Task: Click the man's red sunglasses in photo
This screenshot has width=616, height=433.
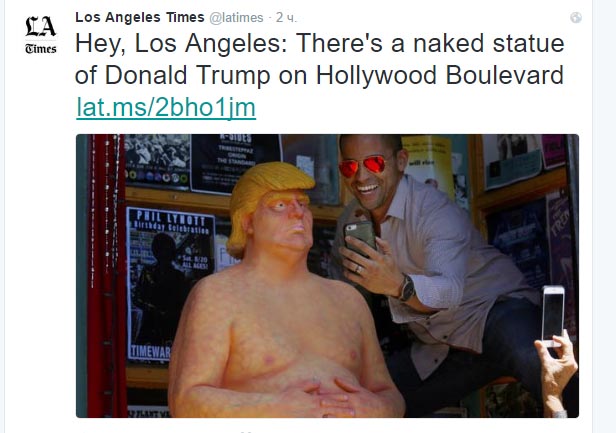Action: tap(361, 166)
